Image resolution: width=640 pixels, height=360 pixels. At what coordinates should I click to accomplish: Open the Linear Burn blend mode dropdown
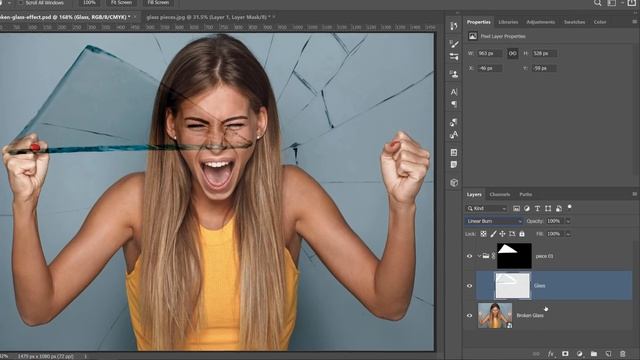click(x=493, y=221)
